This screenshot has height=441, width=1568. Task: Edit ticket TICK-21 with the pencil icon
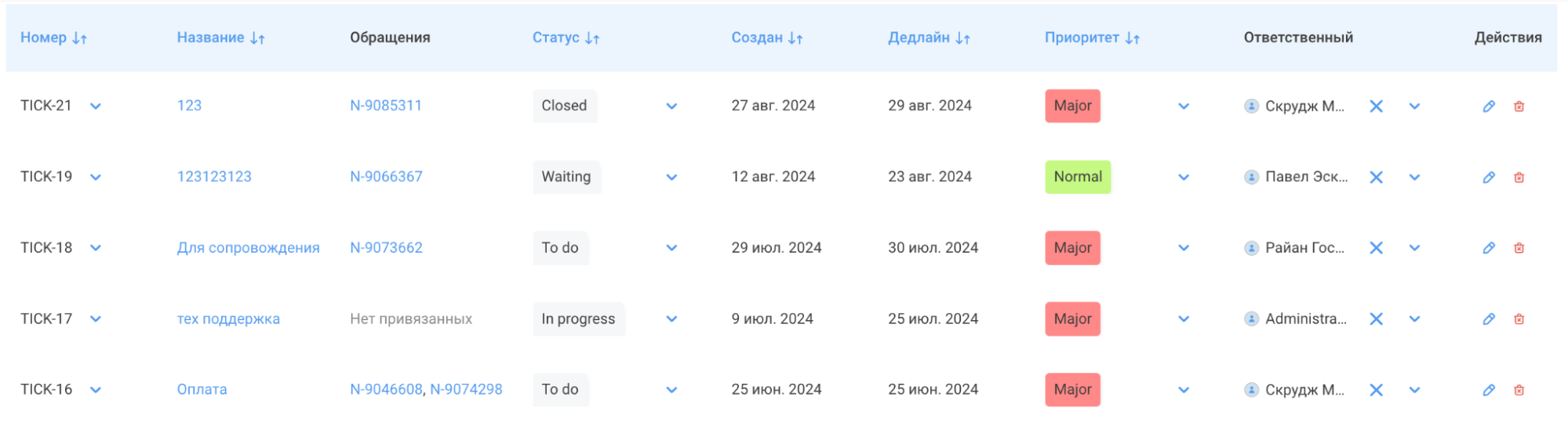(x=1488, y=106)
